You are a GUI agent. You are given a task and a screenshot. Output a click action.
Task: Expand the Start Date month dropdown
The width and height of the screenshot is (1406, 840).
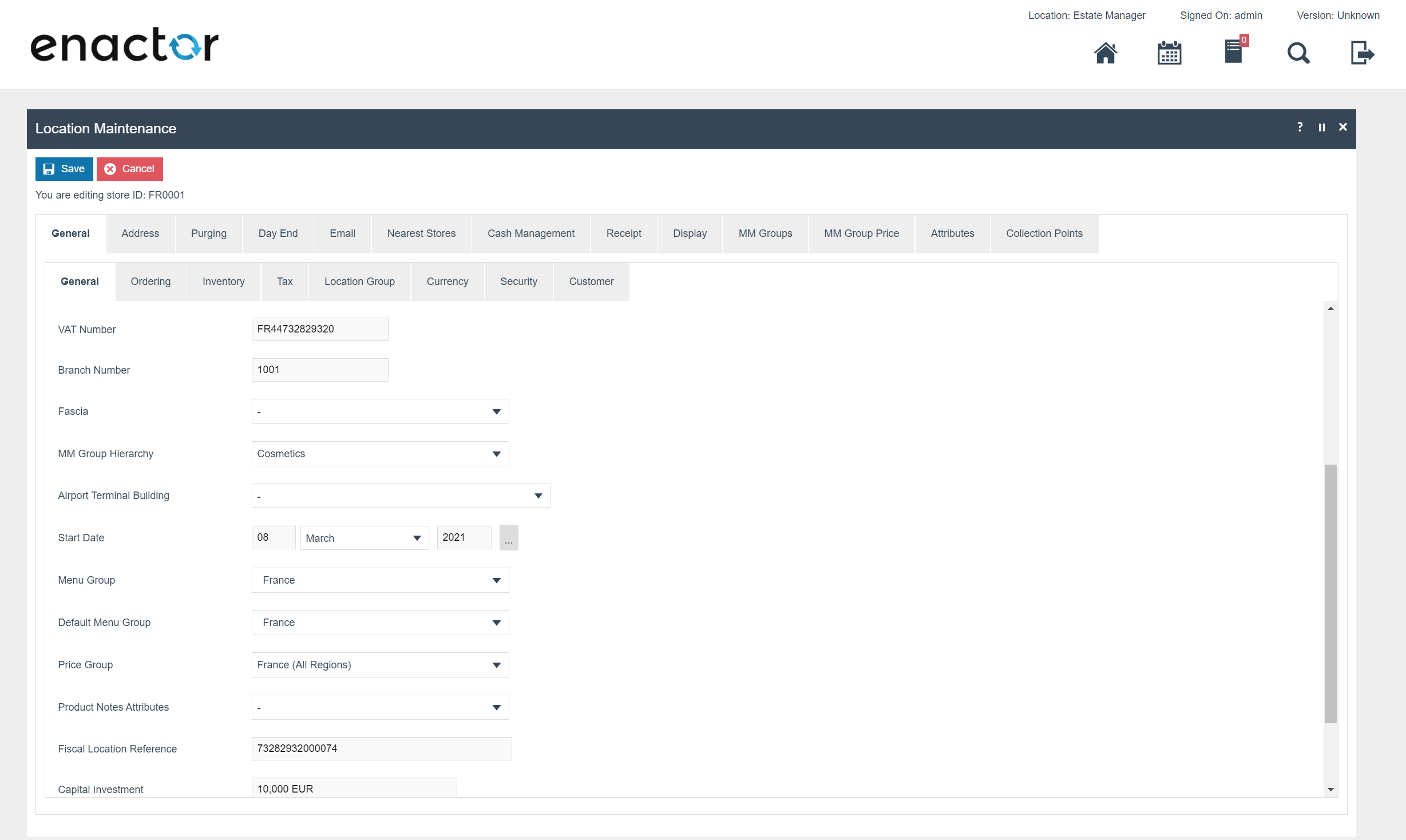point(364,538)
